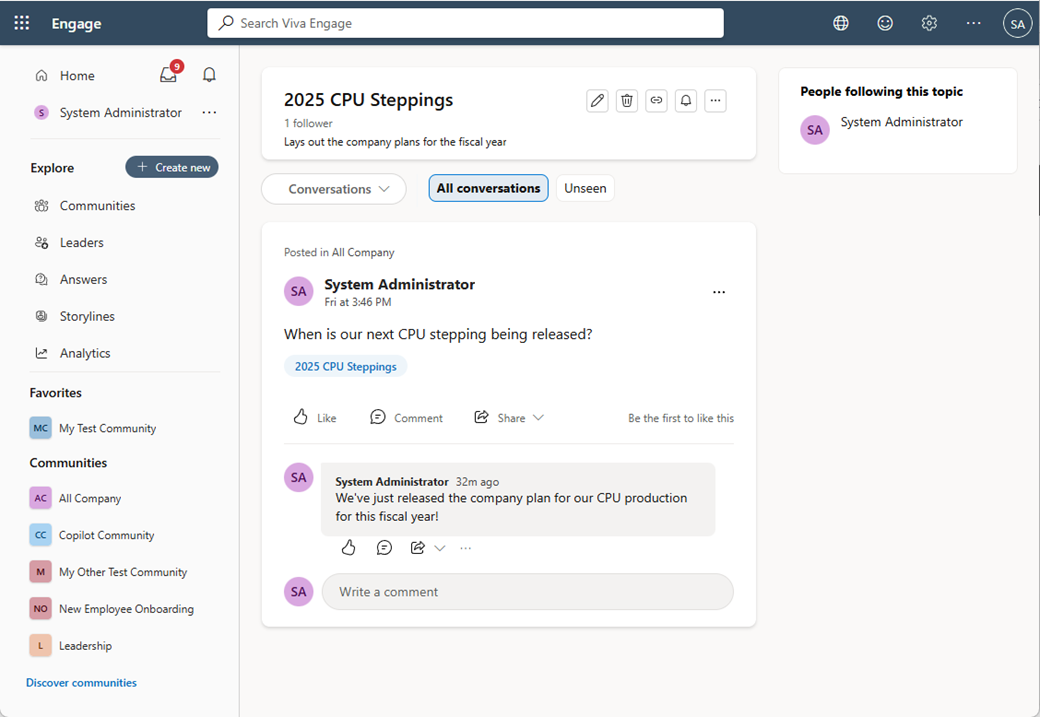Open more options on the post
Screen dimensions: 1040x717
pos(719,291)
